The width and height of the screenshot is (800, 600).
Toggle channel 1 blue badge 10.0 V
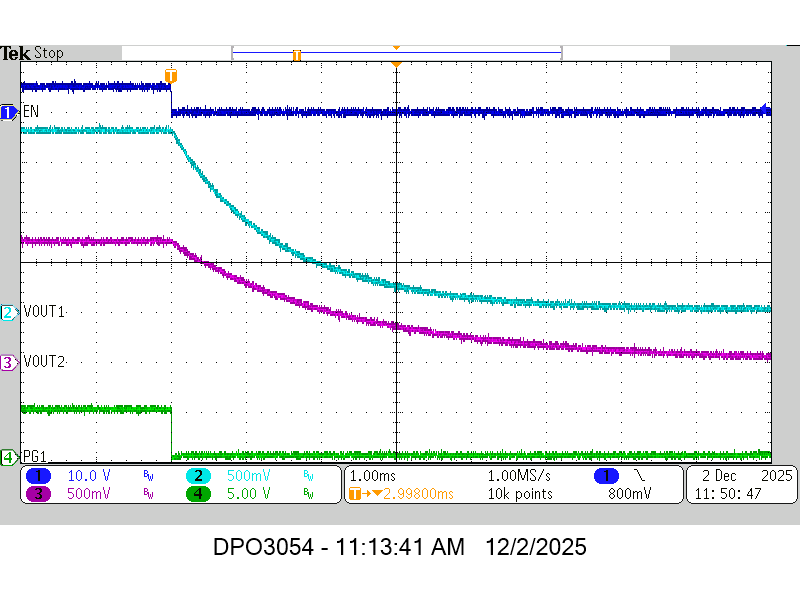point(39,475)
